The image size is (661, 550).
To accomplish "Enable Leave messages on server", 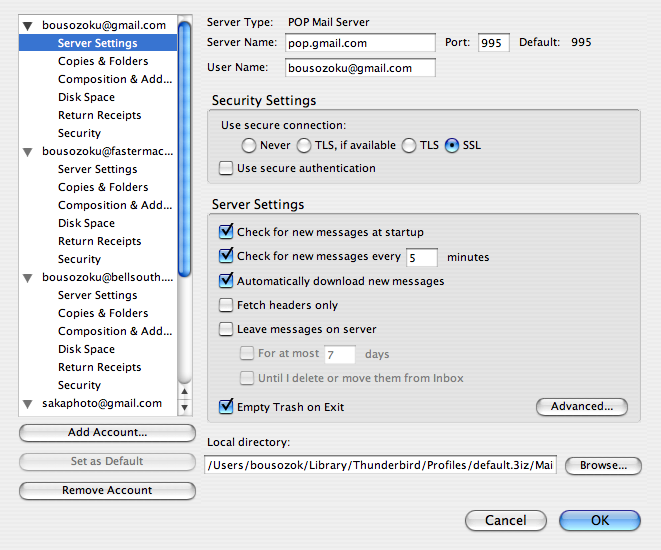I will click(226, 329).
